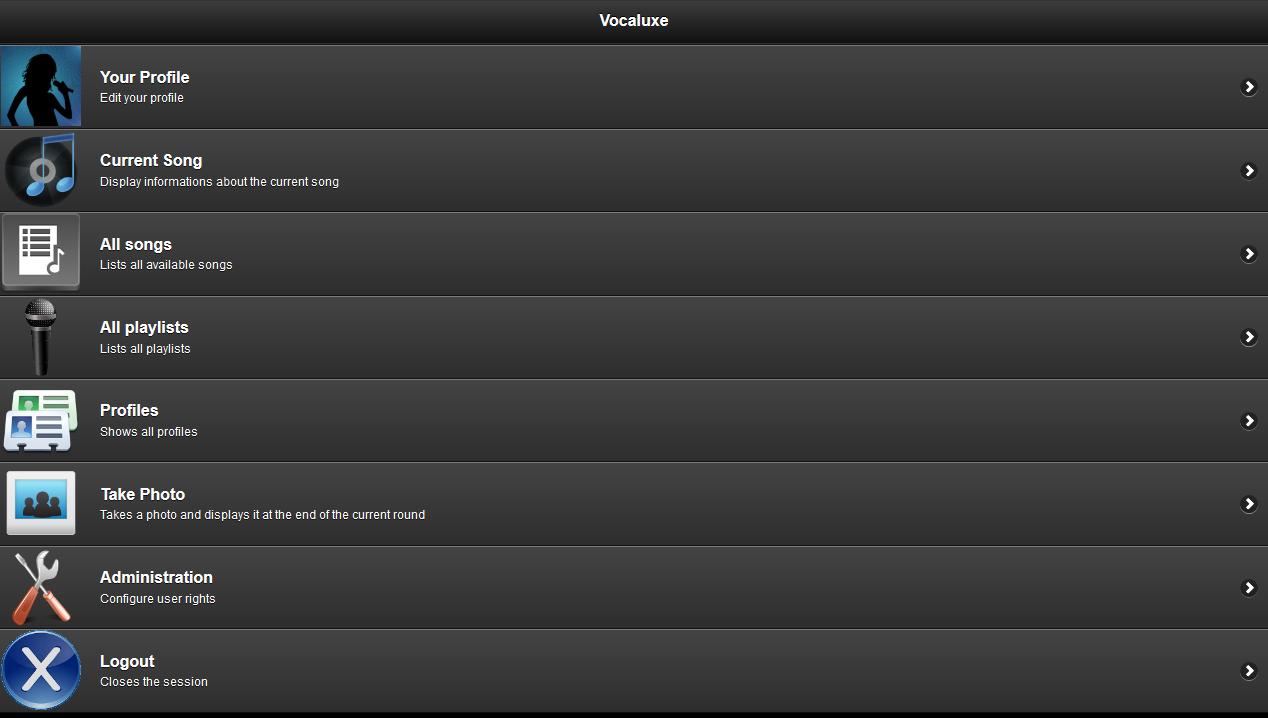Click the chevron arrow on All songs row

pos(1249,254)
